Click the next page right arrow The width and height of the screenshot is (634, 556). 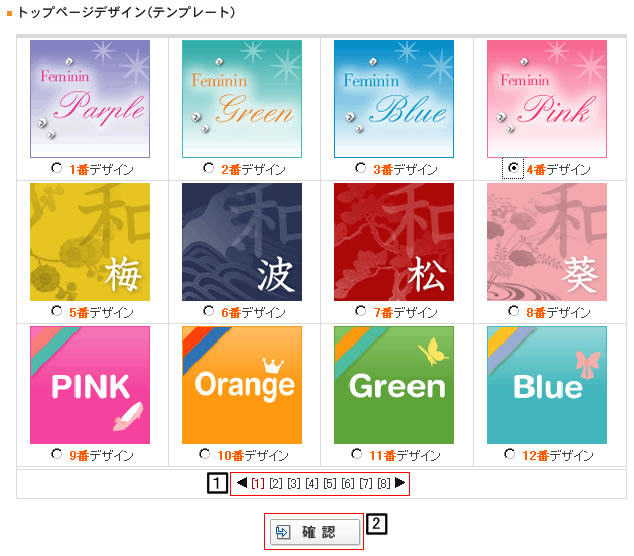[x=400, y=482]
